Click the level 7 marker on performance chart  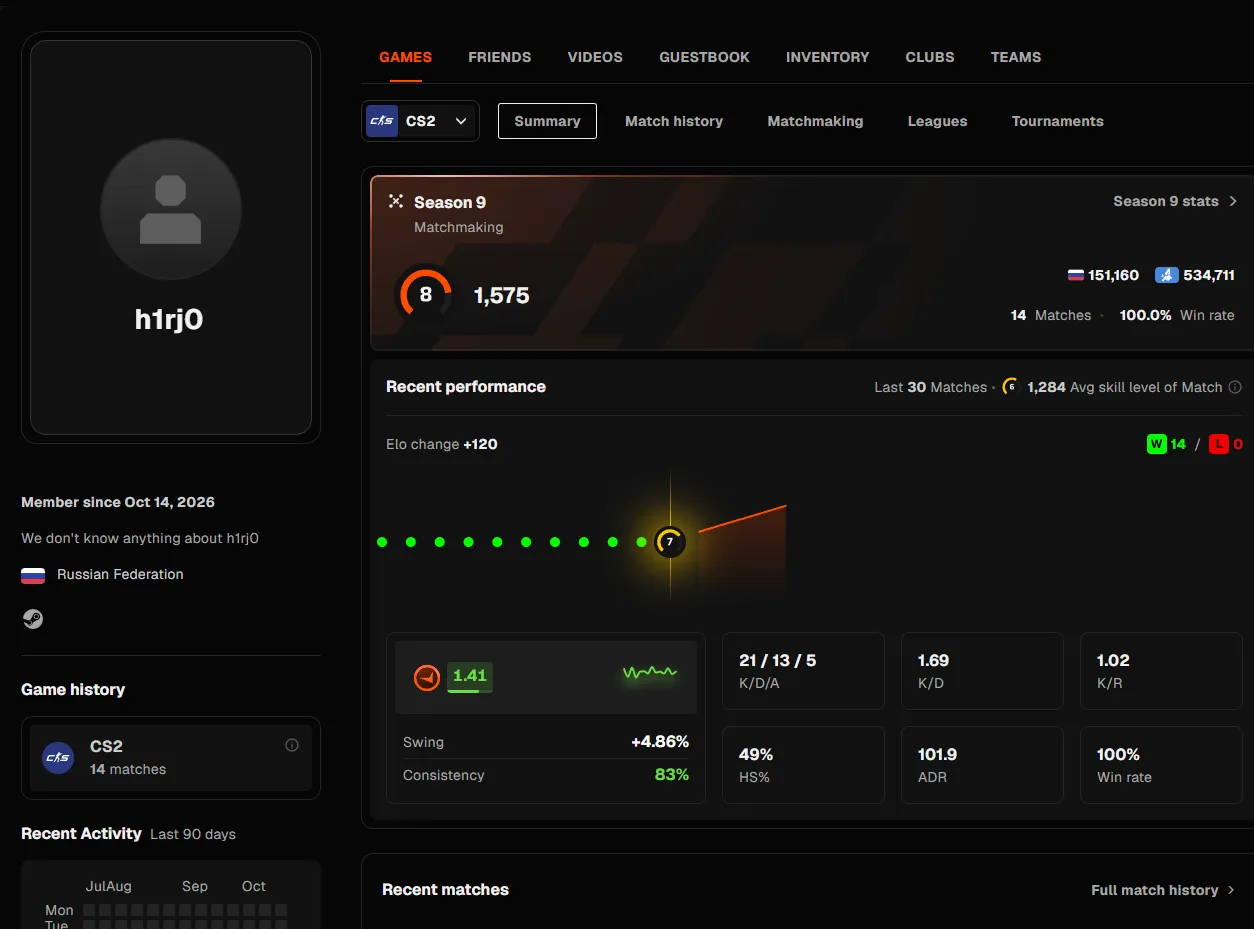click(x=670, y=542)
